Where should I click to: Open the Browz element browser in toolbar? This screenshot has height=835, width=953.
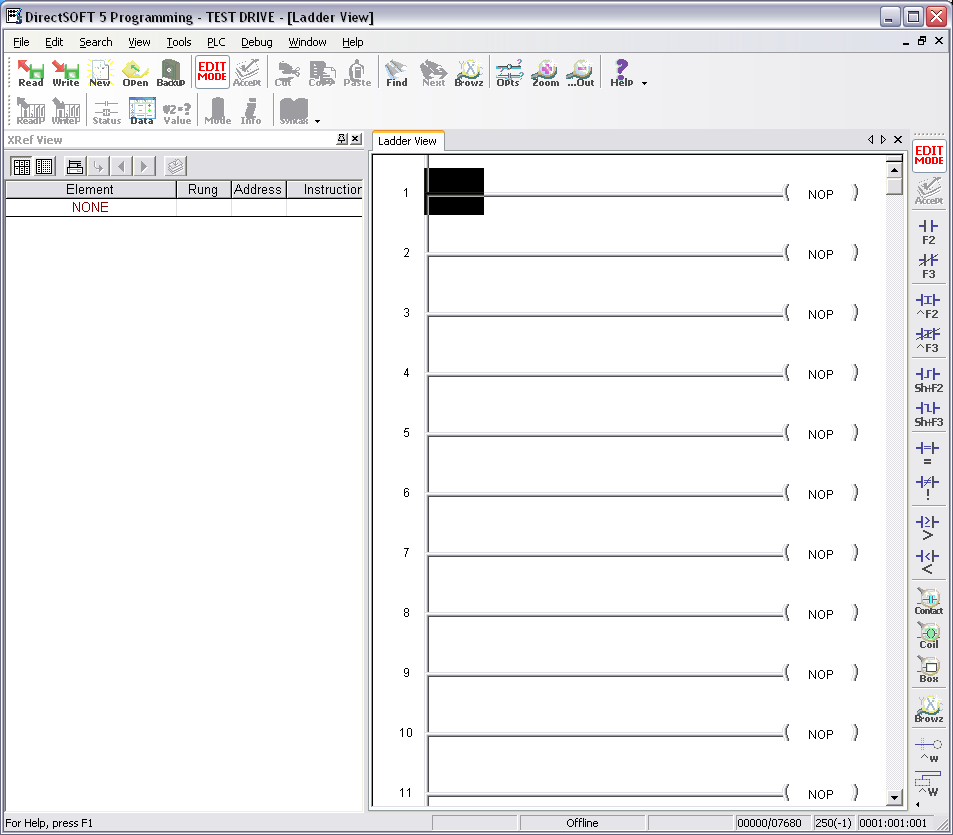tap(469, 73)
